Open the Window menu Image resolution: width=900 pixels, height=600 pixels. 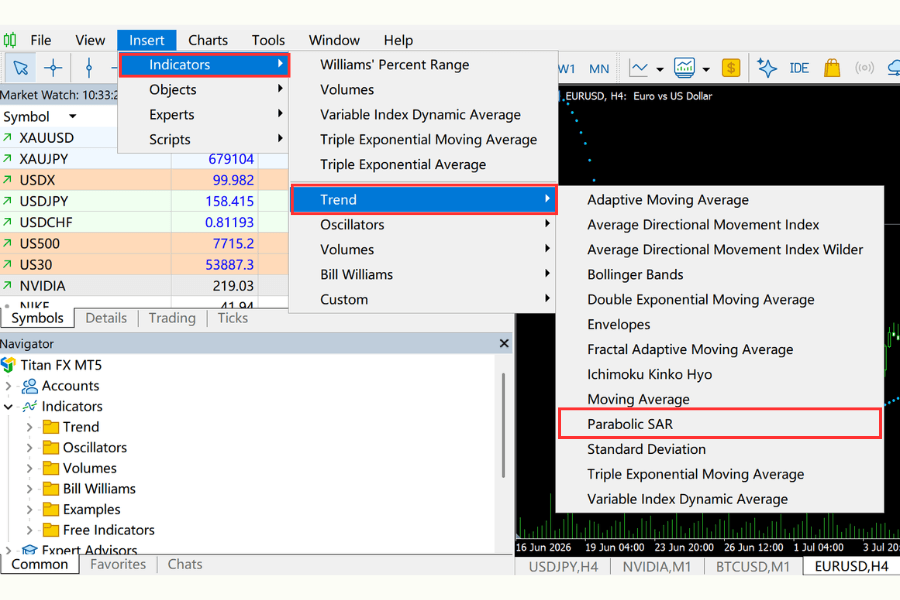334,40
